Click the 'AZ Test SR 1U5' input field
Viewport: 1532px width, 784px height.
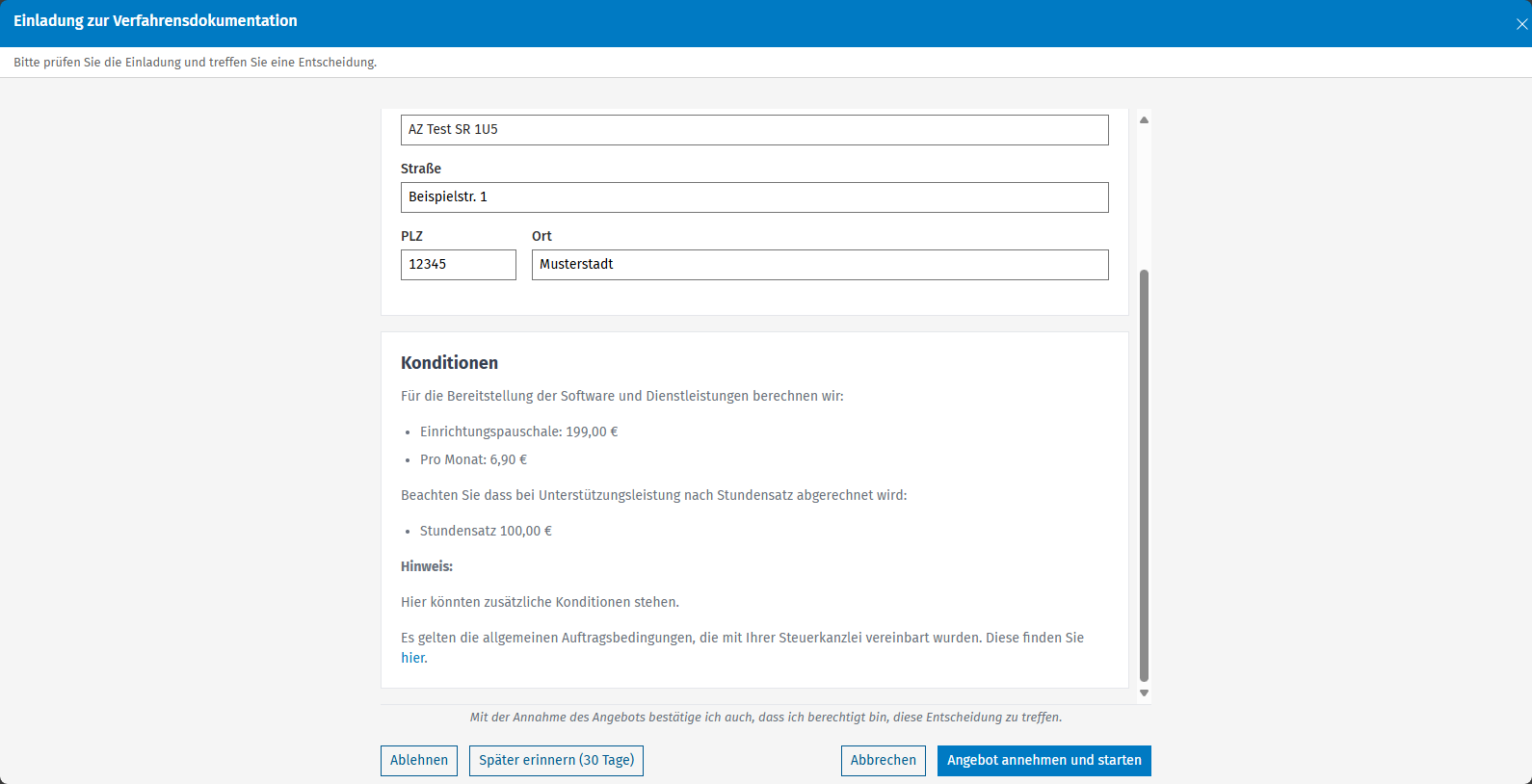coord(754,130)
